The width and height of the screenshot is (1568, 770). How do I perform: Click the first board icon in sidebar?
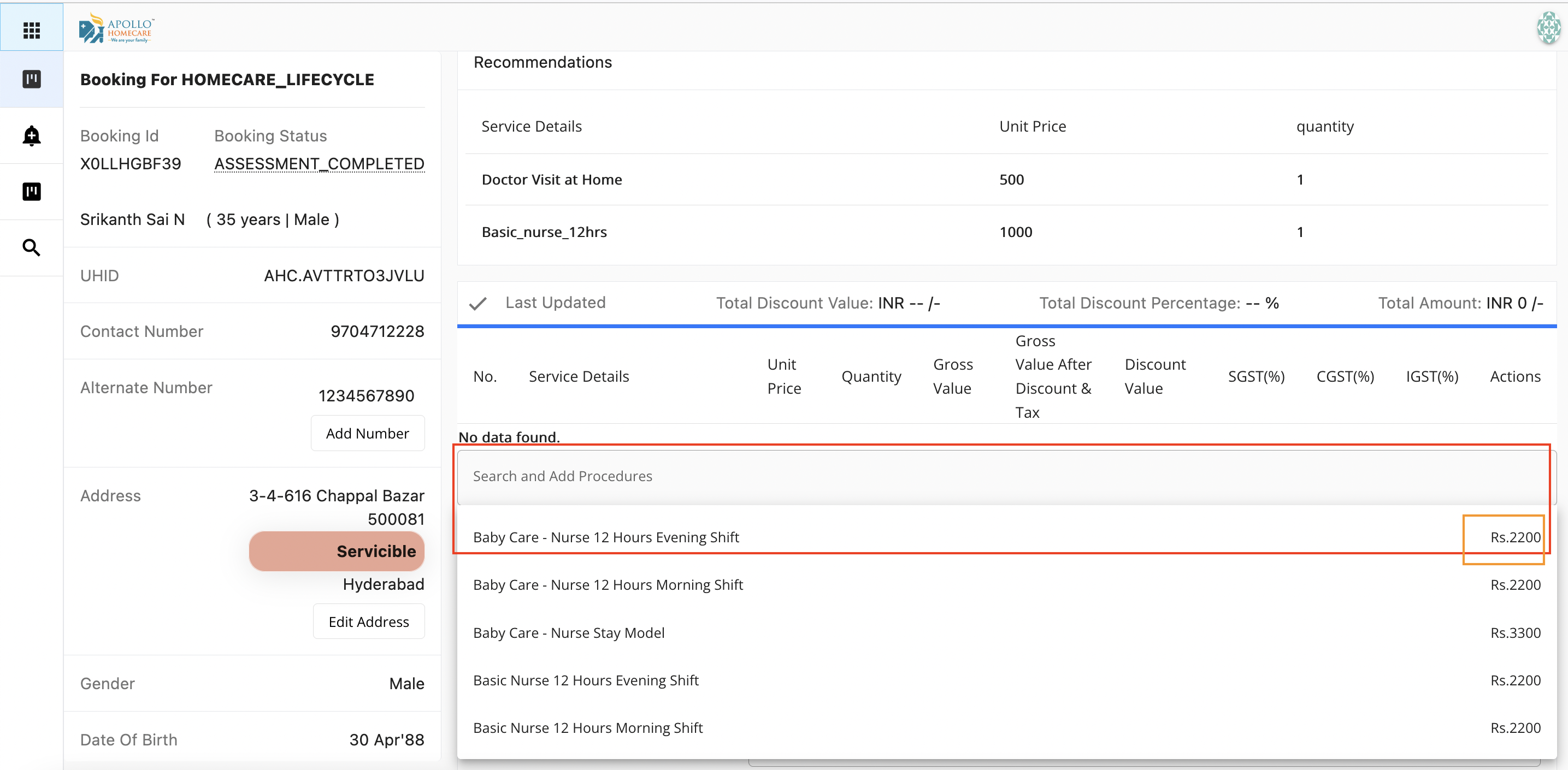coord(31,79)
